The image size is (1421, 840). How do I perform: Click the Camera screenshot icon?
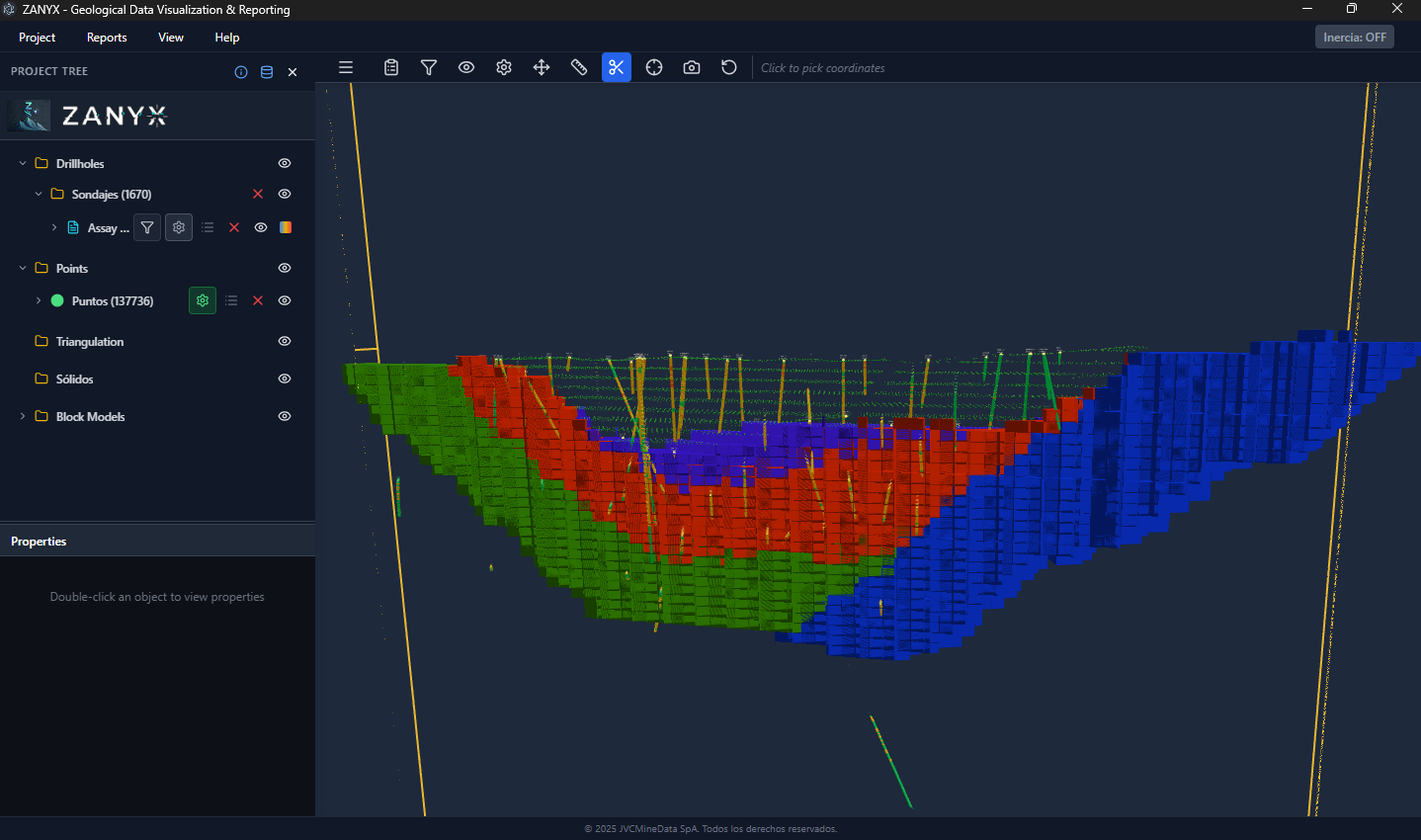pyautogui.click(x=691, y=67)
